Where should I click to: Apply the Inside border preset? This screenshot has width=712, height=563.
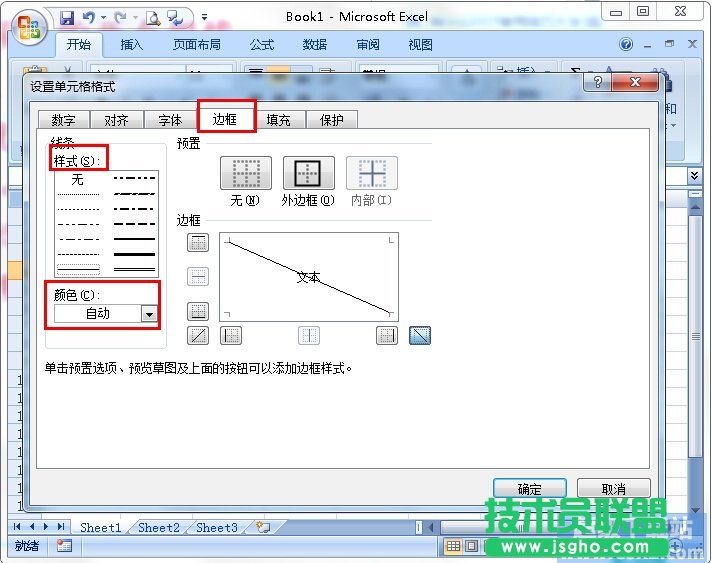pyautogui.click(x=371, y=173)
